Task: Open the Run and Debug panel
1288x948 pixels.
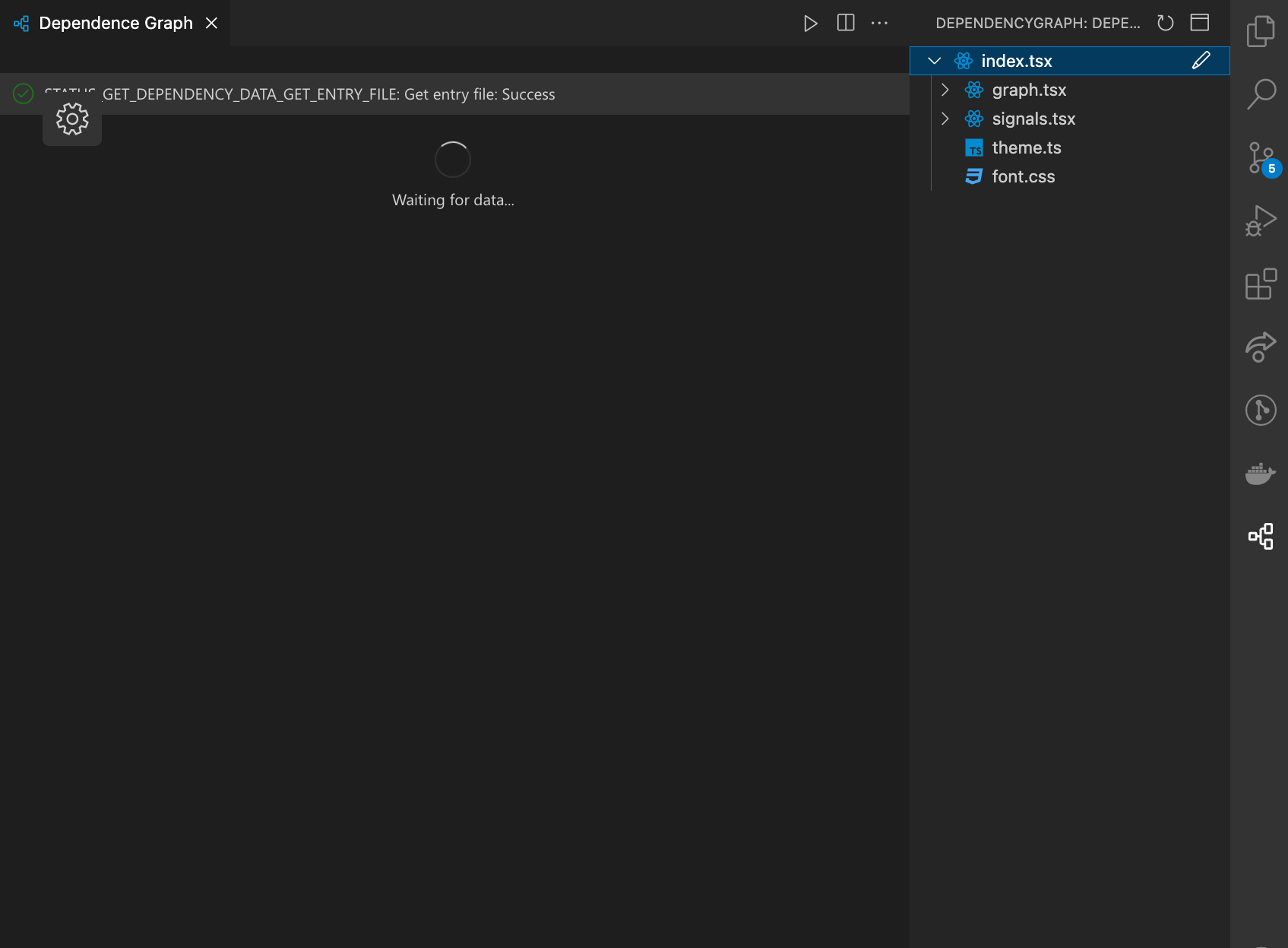Action: 1259,220
